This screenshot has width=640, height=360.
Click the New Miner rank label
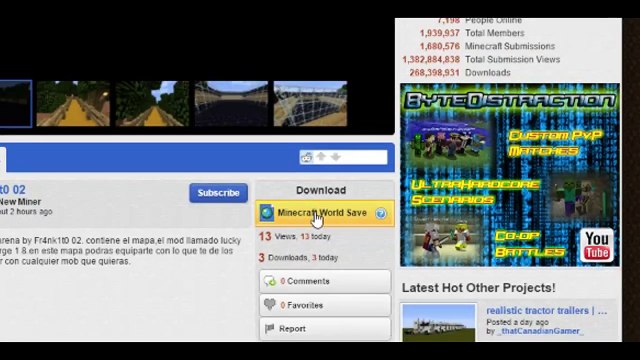[x=20, y=202]
